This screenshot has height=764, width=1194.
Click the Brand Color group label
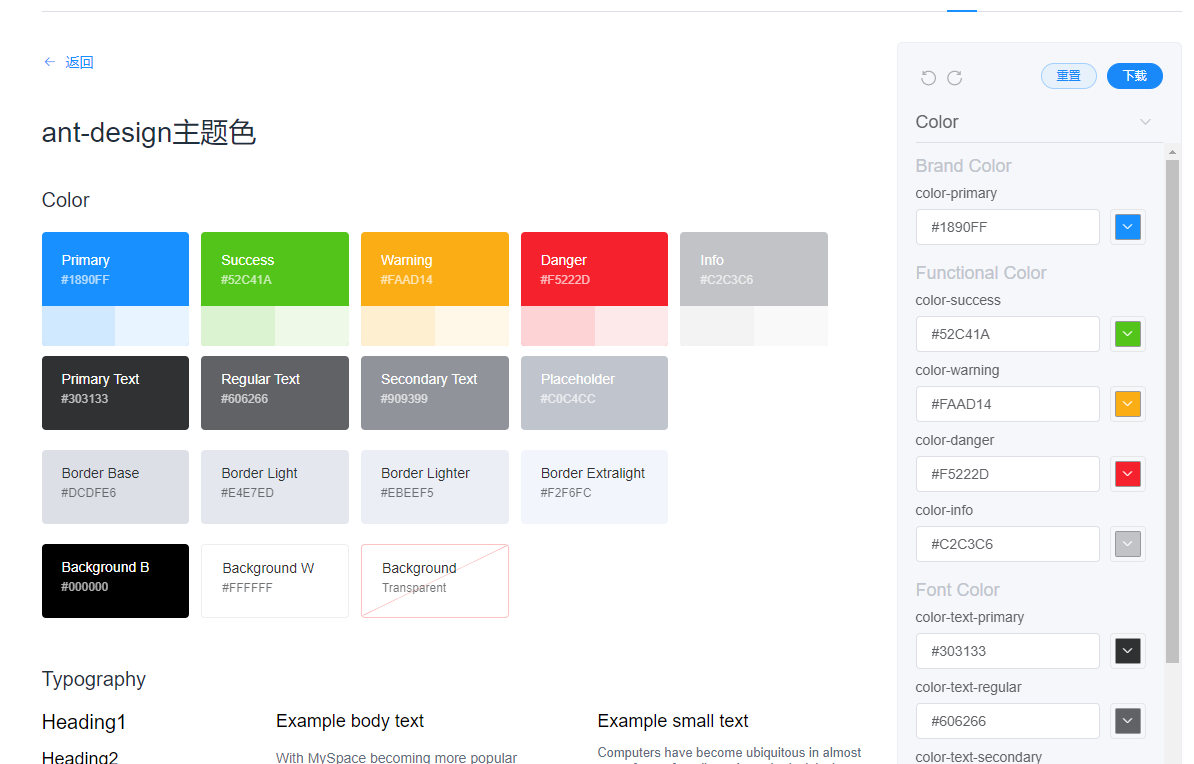coord(963,166)
